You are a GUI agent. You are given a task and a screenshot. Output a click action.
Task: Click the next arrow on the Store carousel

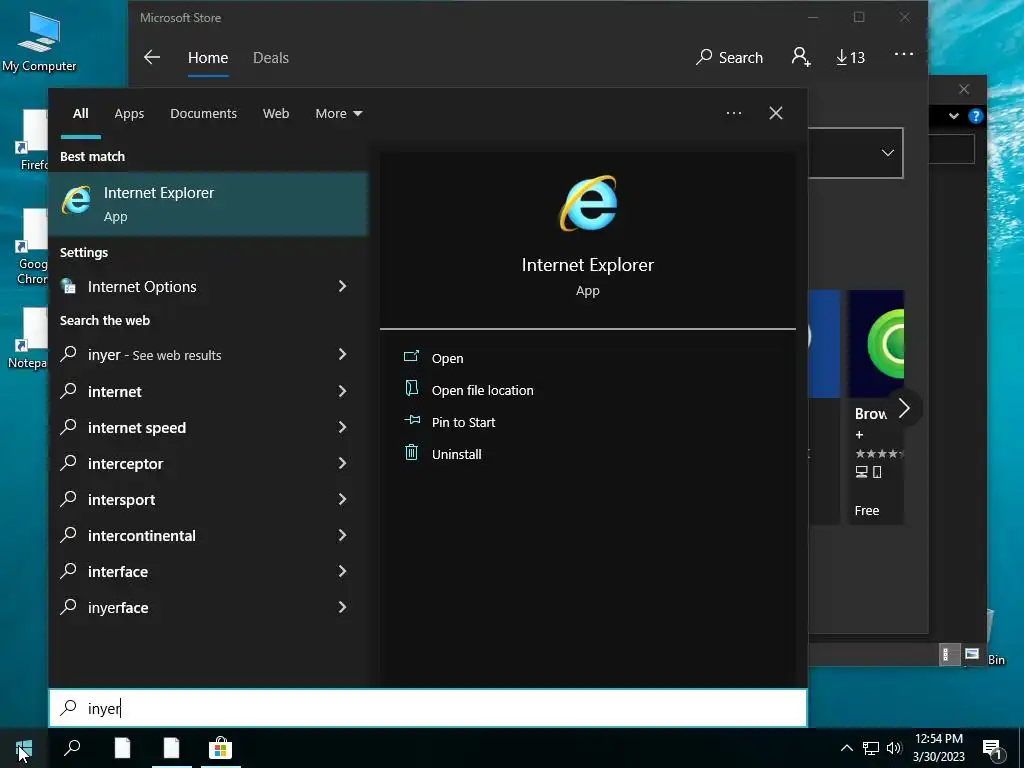tap(904, 408)
